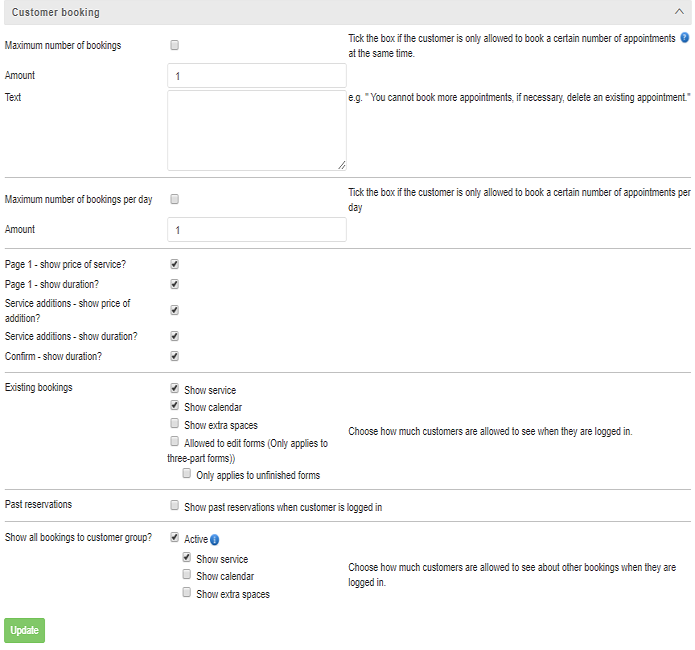Screen dimensions: 695x650
Task: Uncheck Page 1 show duration
Action: (175, 284)
